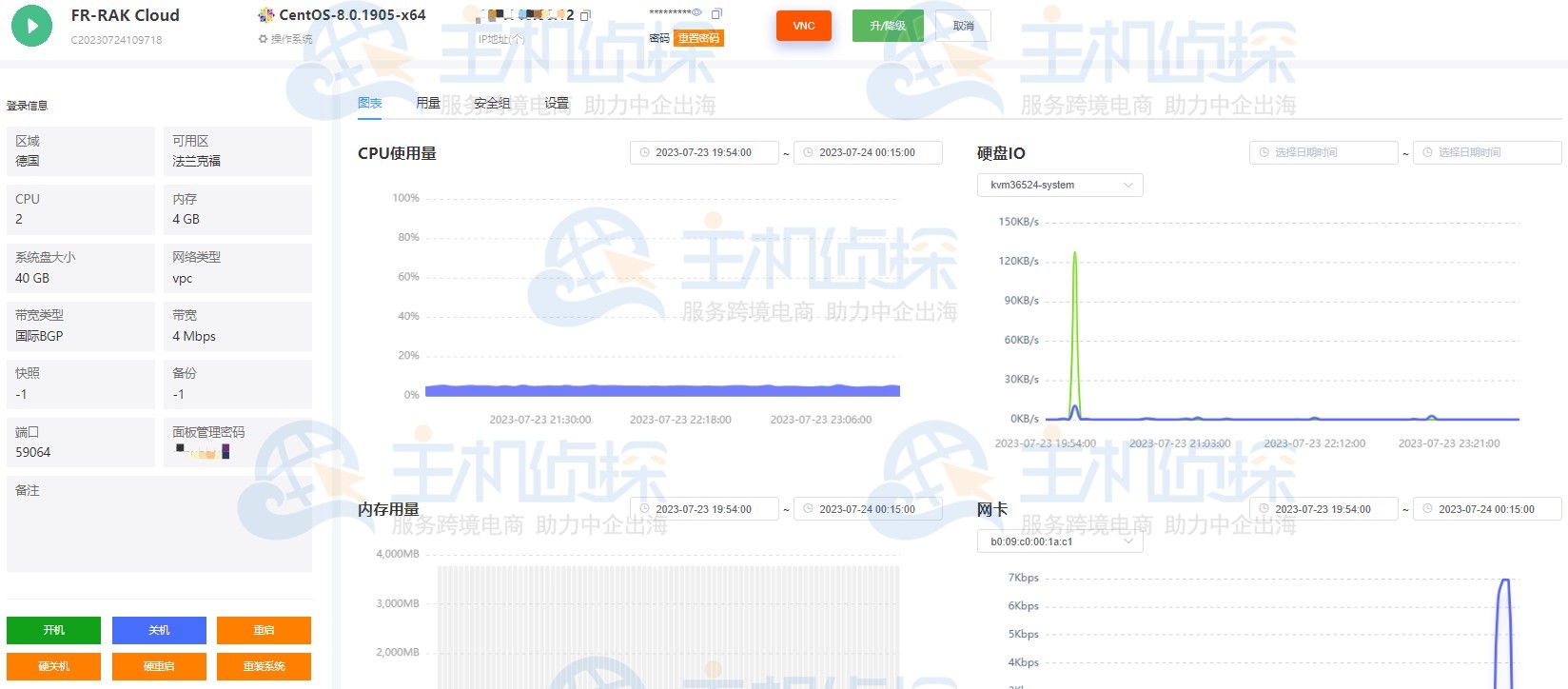
Task: Click clock icon in 内存用量 end date field
Action: [808, 509]
